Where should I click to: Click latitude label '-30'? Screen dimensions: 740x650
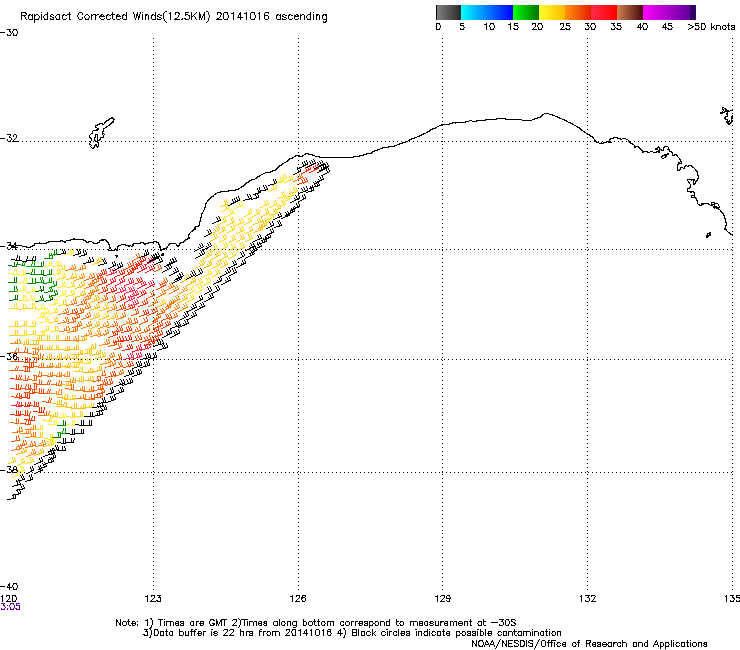tap(9, 33)
